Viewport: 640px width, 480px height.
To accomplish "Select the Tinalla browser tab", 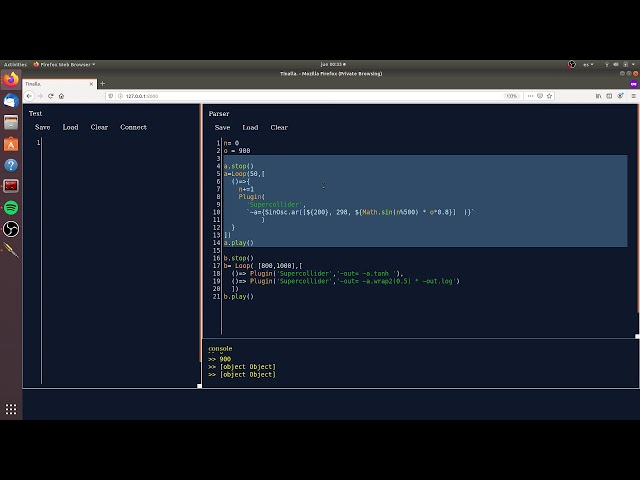I will pos(59,84).
